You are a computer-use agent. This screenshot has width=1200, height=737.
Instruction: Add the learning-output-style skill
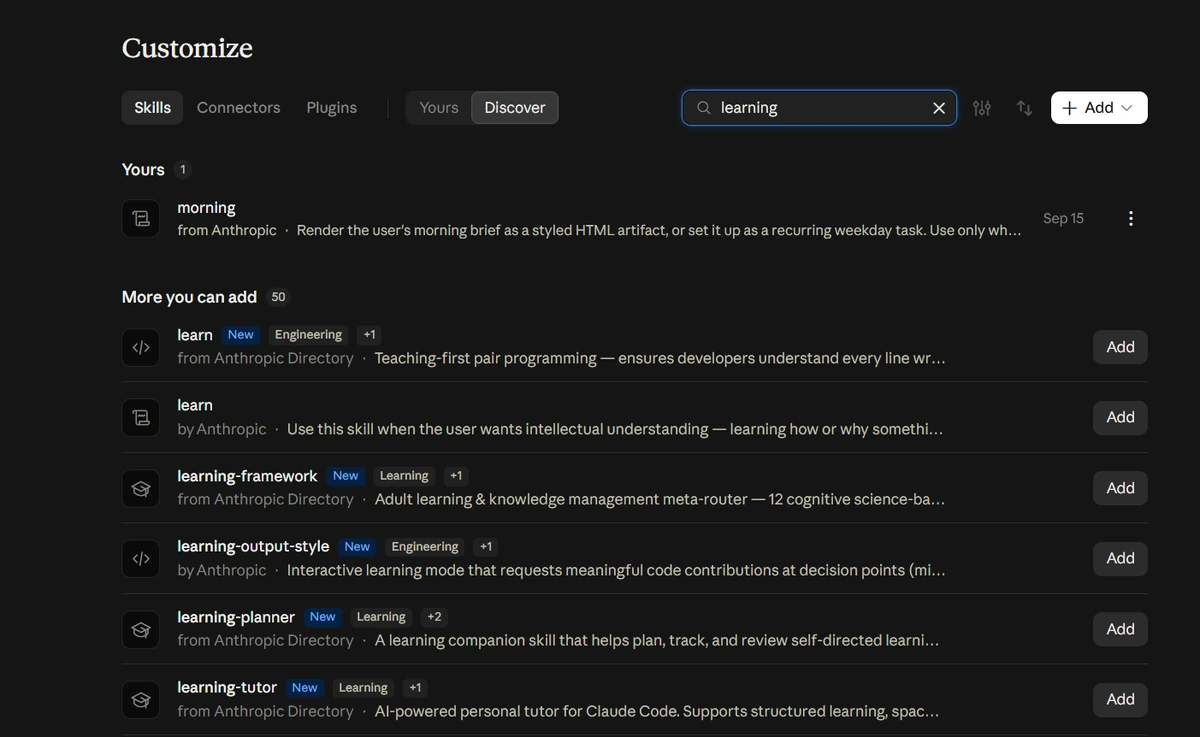tap(1120, 558)
